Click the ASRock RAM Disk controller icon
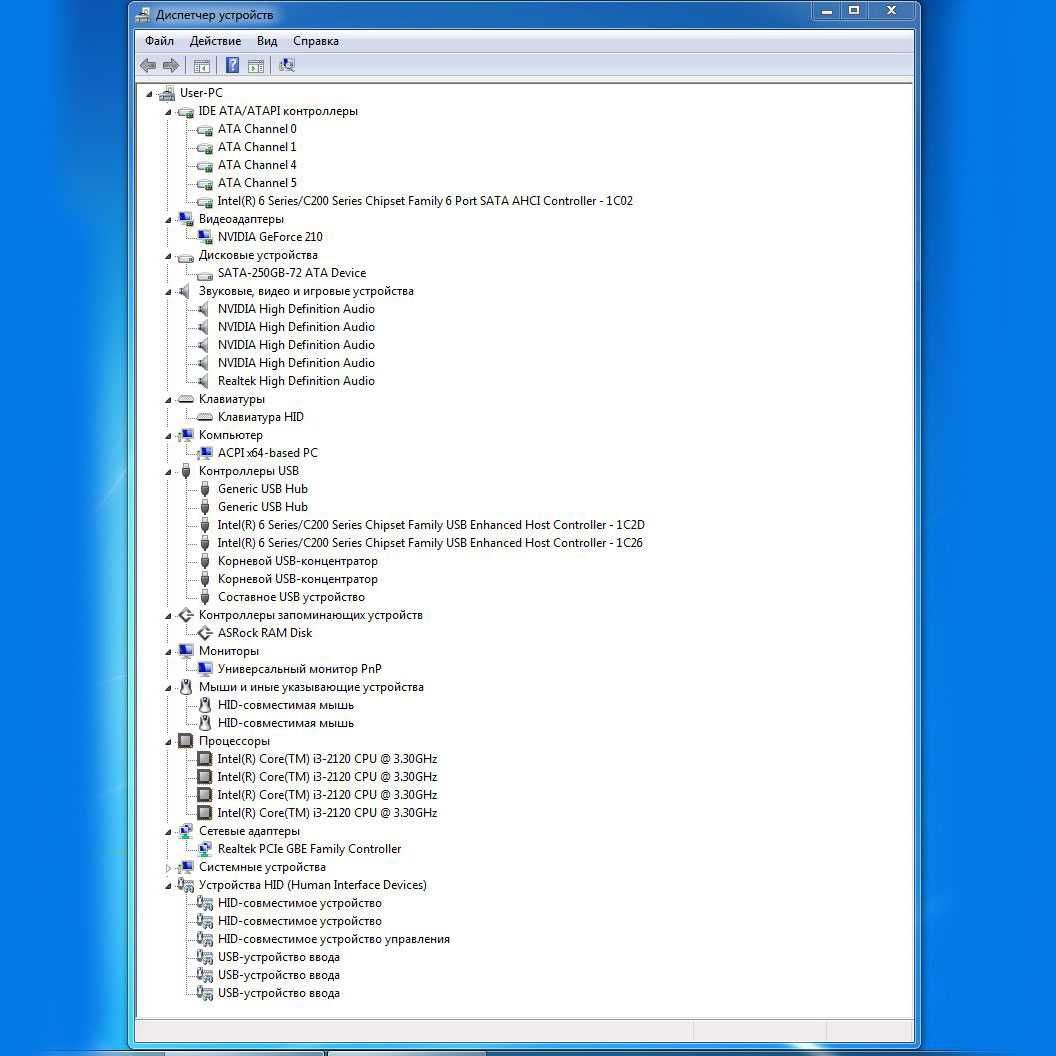The image size is (1056, 1056). point(205,633)
